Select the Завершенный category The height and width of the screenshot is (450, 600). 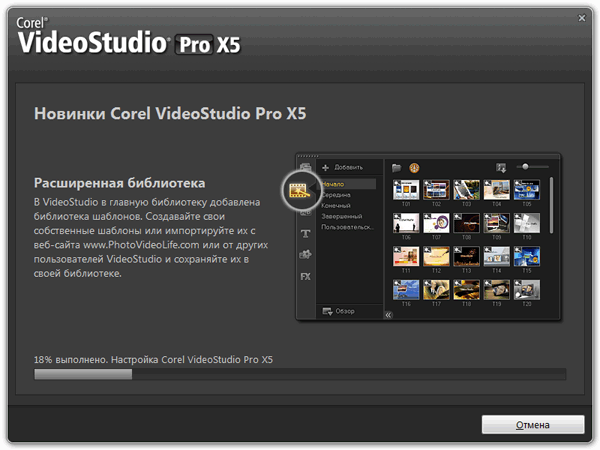(341, 216)
